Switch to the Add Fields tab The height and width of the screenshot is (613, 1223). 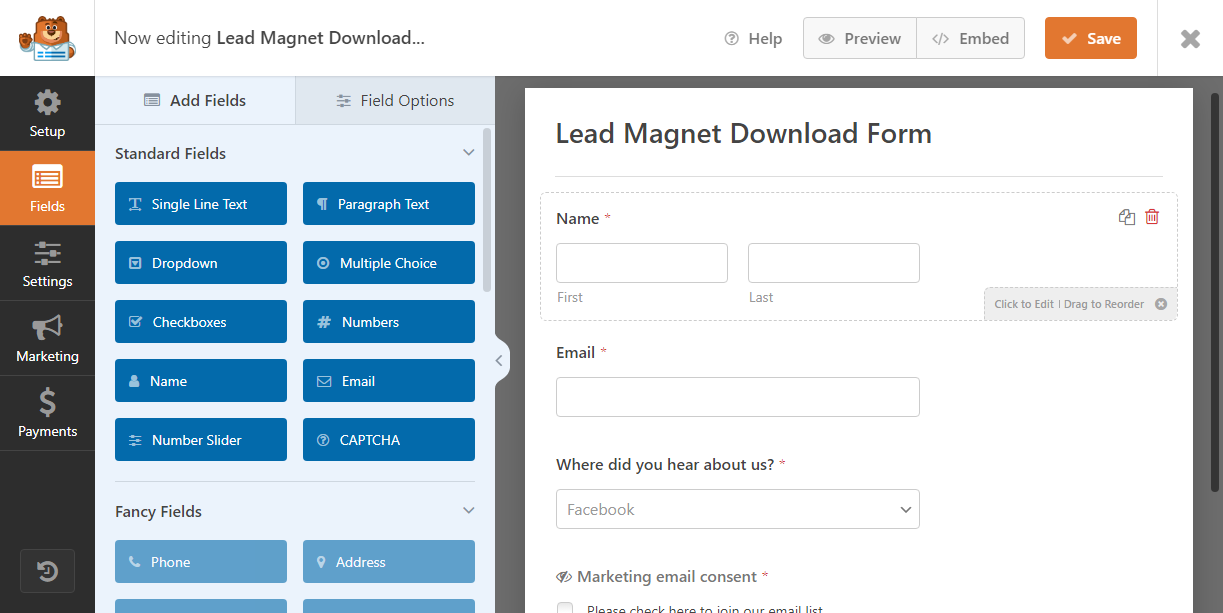tap(195, 100)
